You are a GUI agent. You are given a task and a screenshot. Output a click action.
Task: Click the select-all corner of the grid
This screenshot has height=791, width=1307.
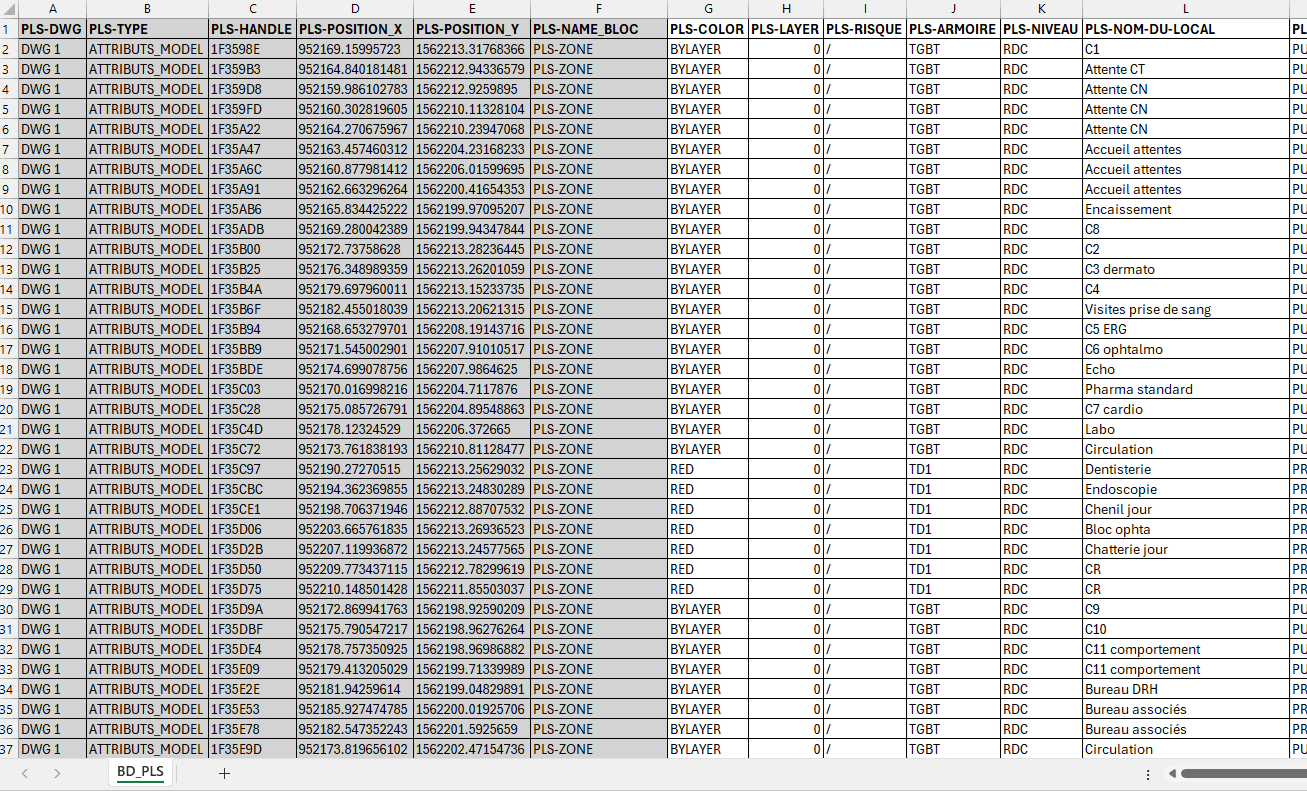8,8
